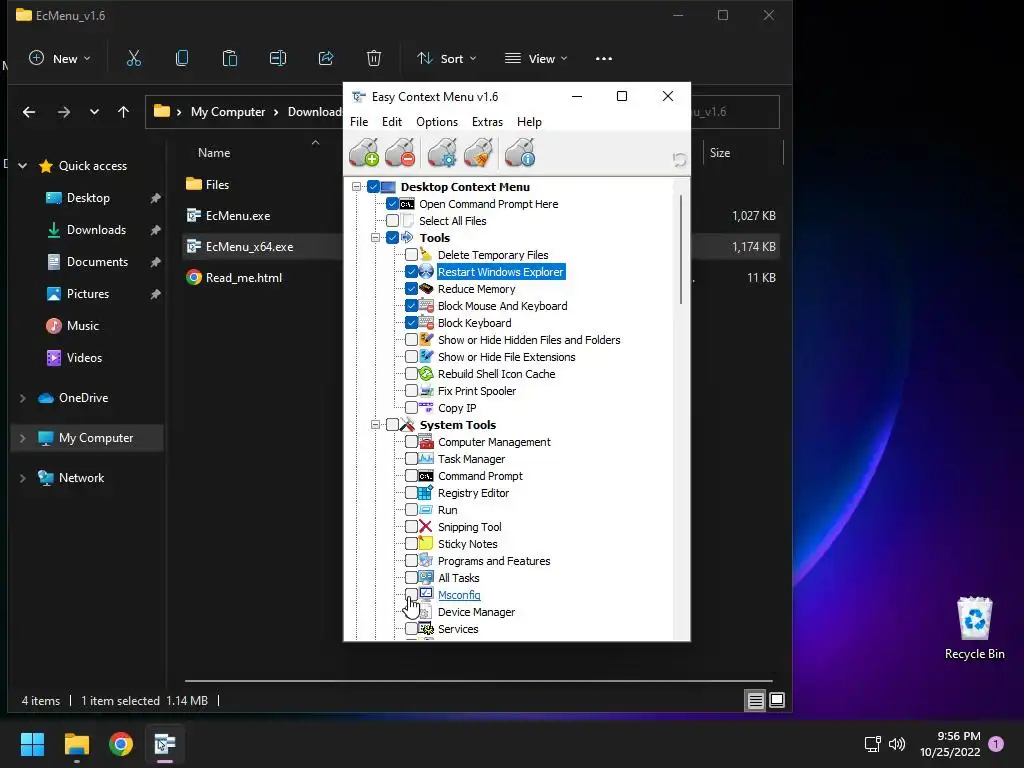Viewport: 1024px width, 768px height.
Task: Click the undo arrow icon in Easy Context Menu toolbar
Action: coord(679,159)
